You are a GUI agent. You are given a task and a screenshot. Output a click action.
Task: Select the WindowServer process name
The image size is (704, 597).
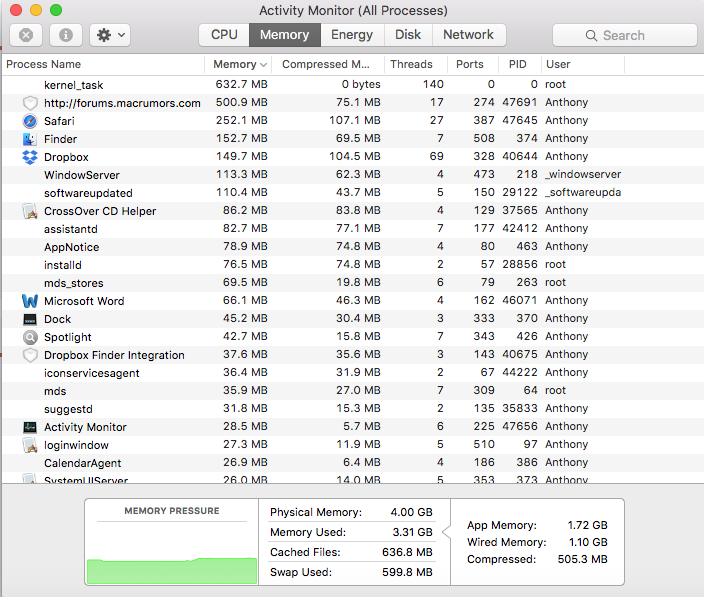pyautogui.click(x=82, y=175)
